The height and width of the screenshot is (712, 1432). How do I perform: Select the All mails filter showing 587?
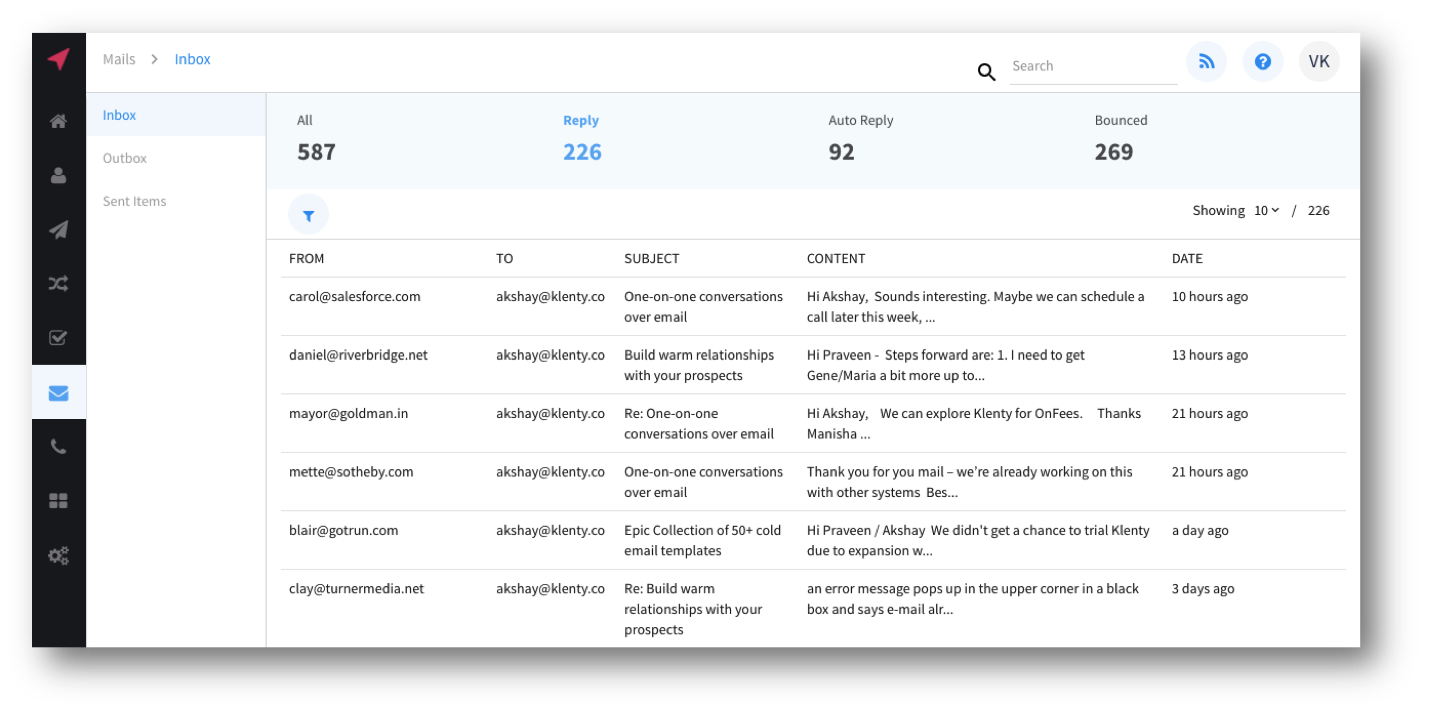316,137
